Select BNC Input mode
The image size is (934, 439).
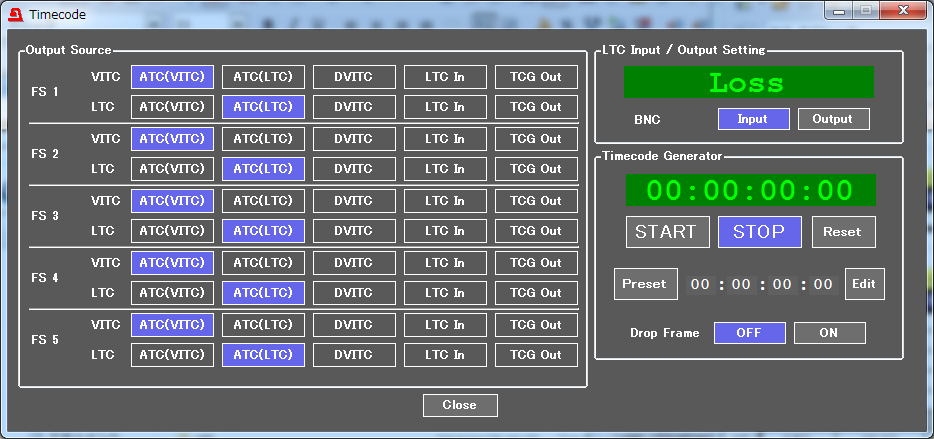[x=753, y=119]
